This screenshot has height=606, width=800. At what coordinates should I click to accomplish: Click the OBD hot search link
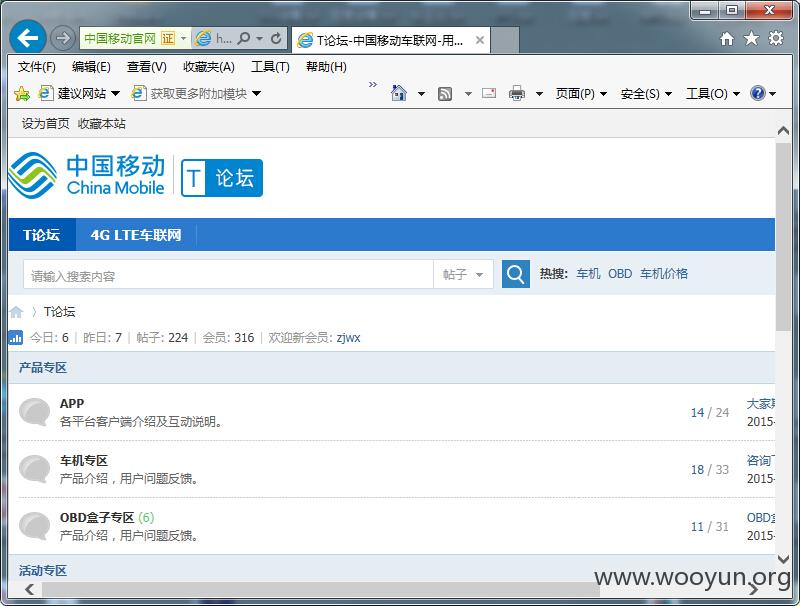click(620, 274)
